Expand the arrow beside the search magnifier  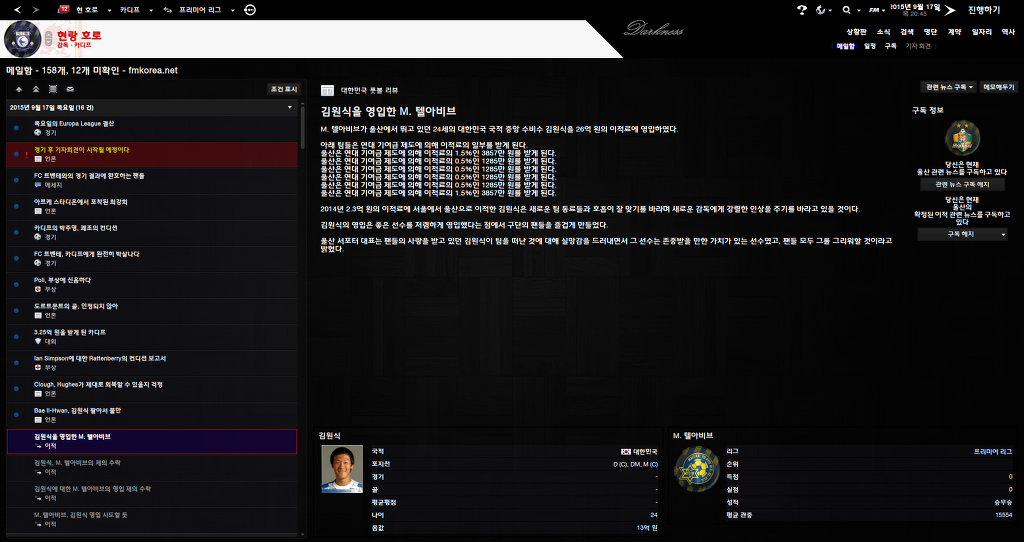pos(857,10)
